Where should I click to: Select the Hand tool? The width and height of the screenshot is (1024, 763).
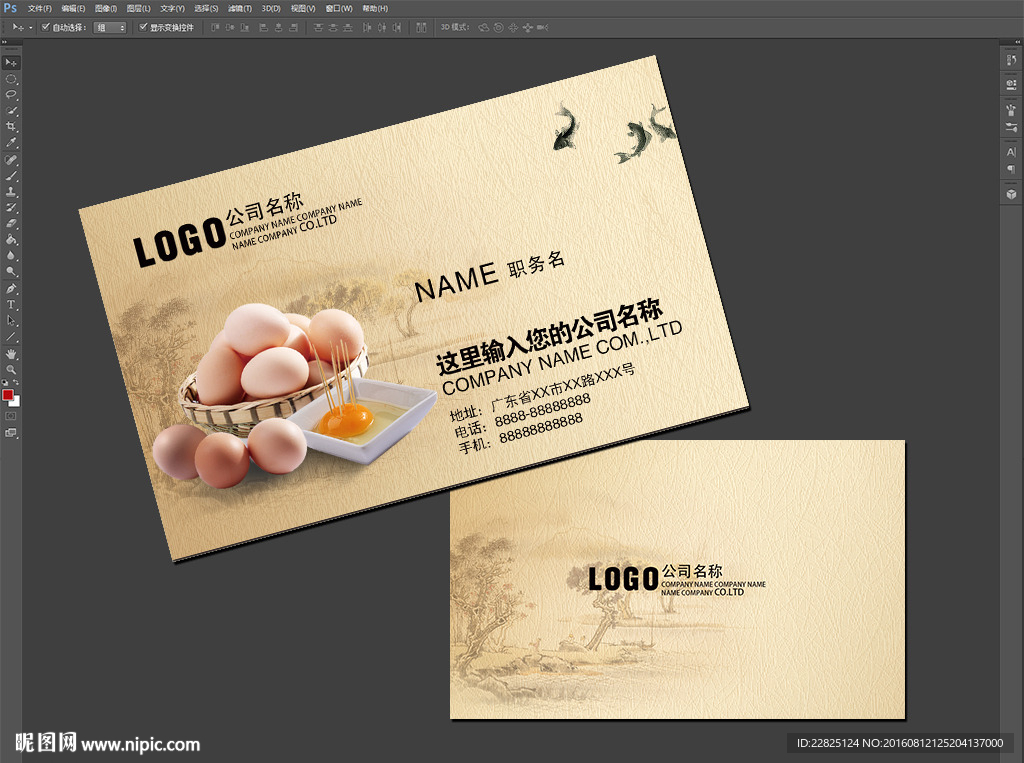pos(11,354)
